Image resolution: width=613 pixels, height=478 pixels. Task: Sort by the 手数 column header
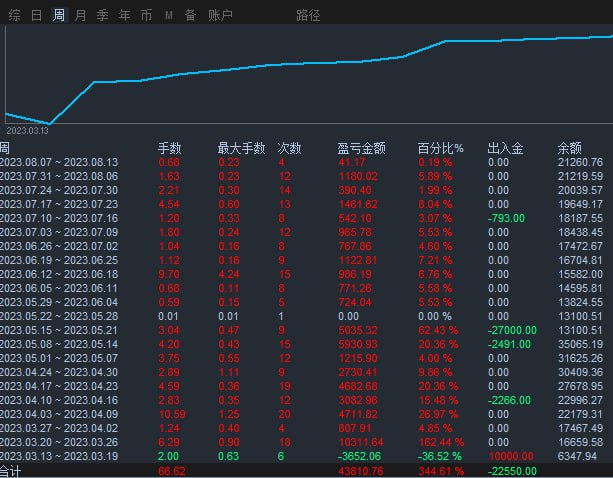coord(169,148)
